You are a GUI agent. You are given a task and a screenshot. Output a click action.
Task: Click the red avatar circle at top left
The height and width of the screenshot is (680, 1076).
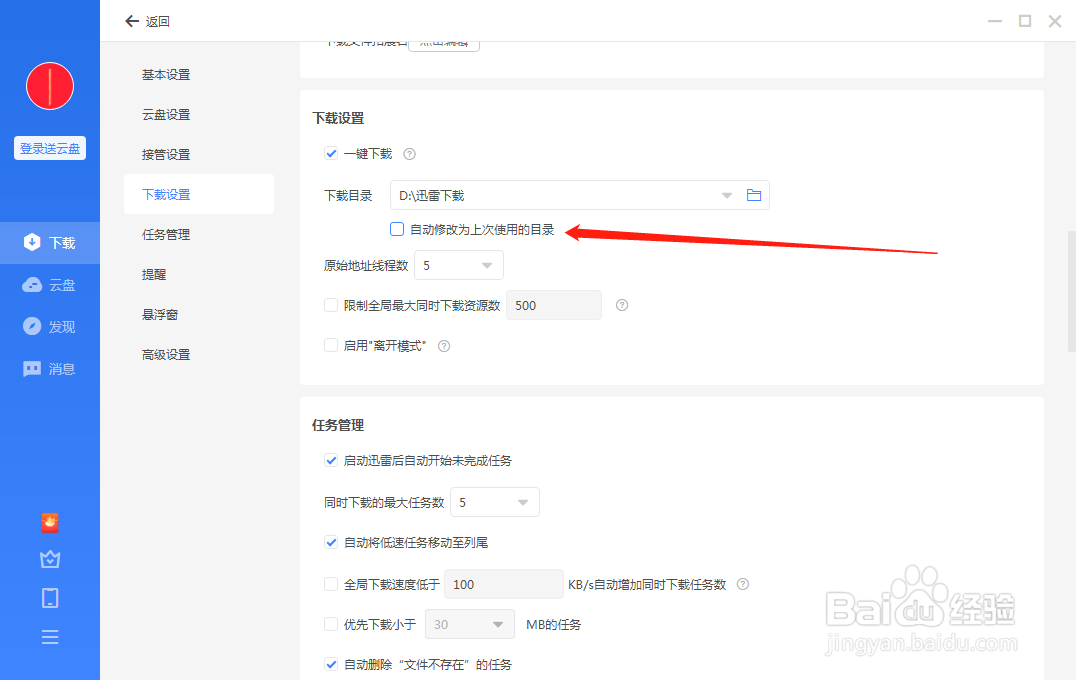[x=50, y=86]
